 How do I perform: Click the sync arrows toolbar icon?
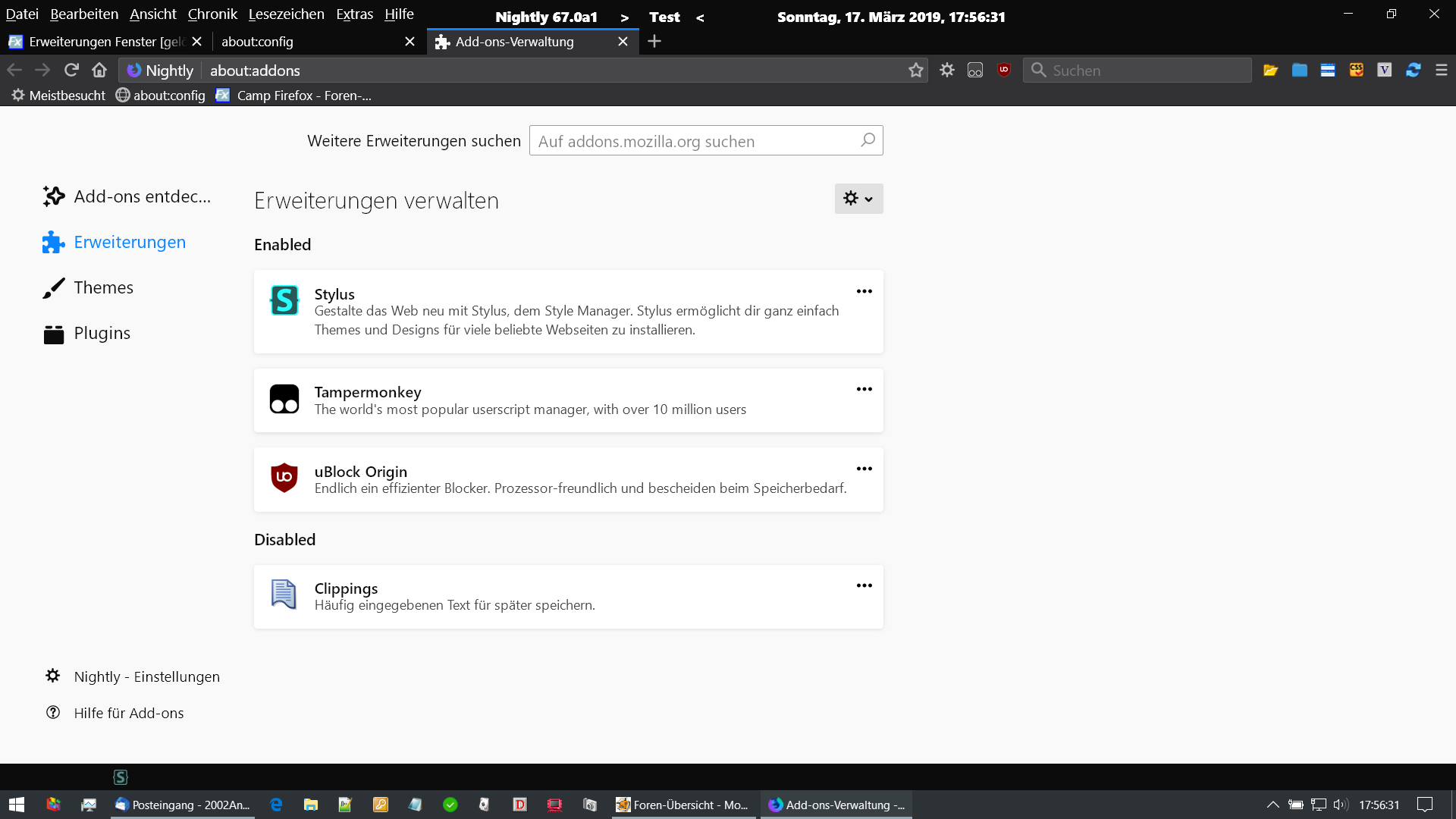pyautogui.click(x=1413, y=70)
